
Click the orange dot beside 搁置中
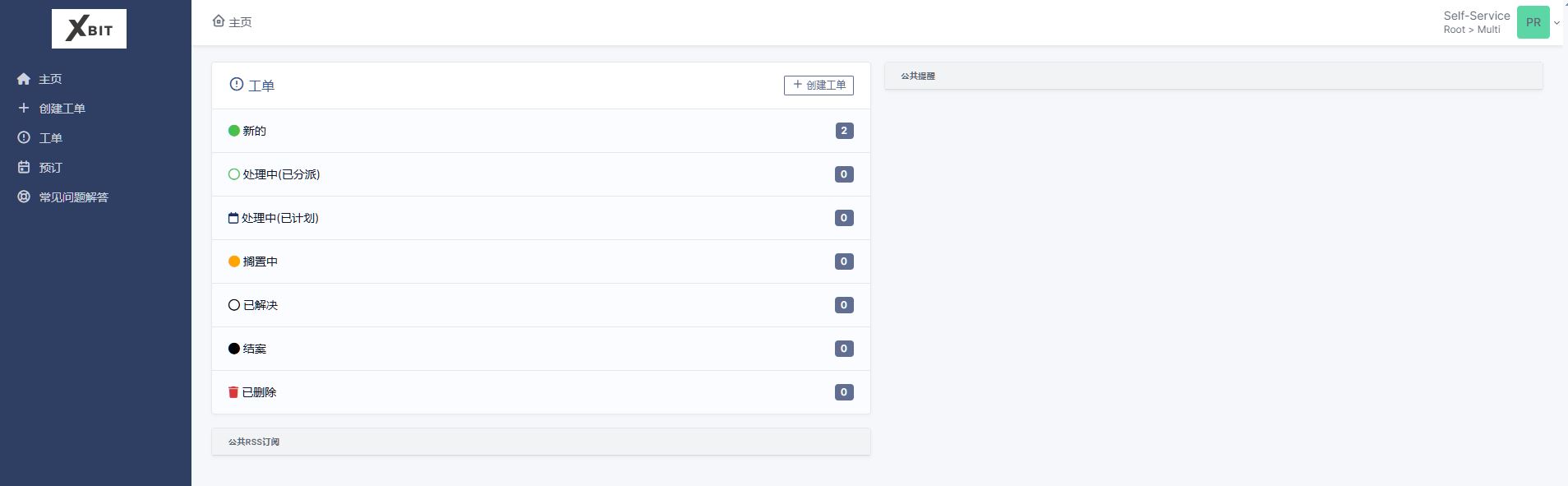(234, 261)
